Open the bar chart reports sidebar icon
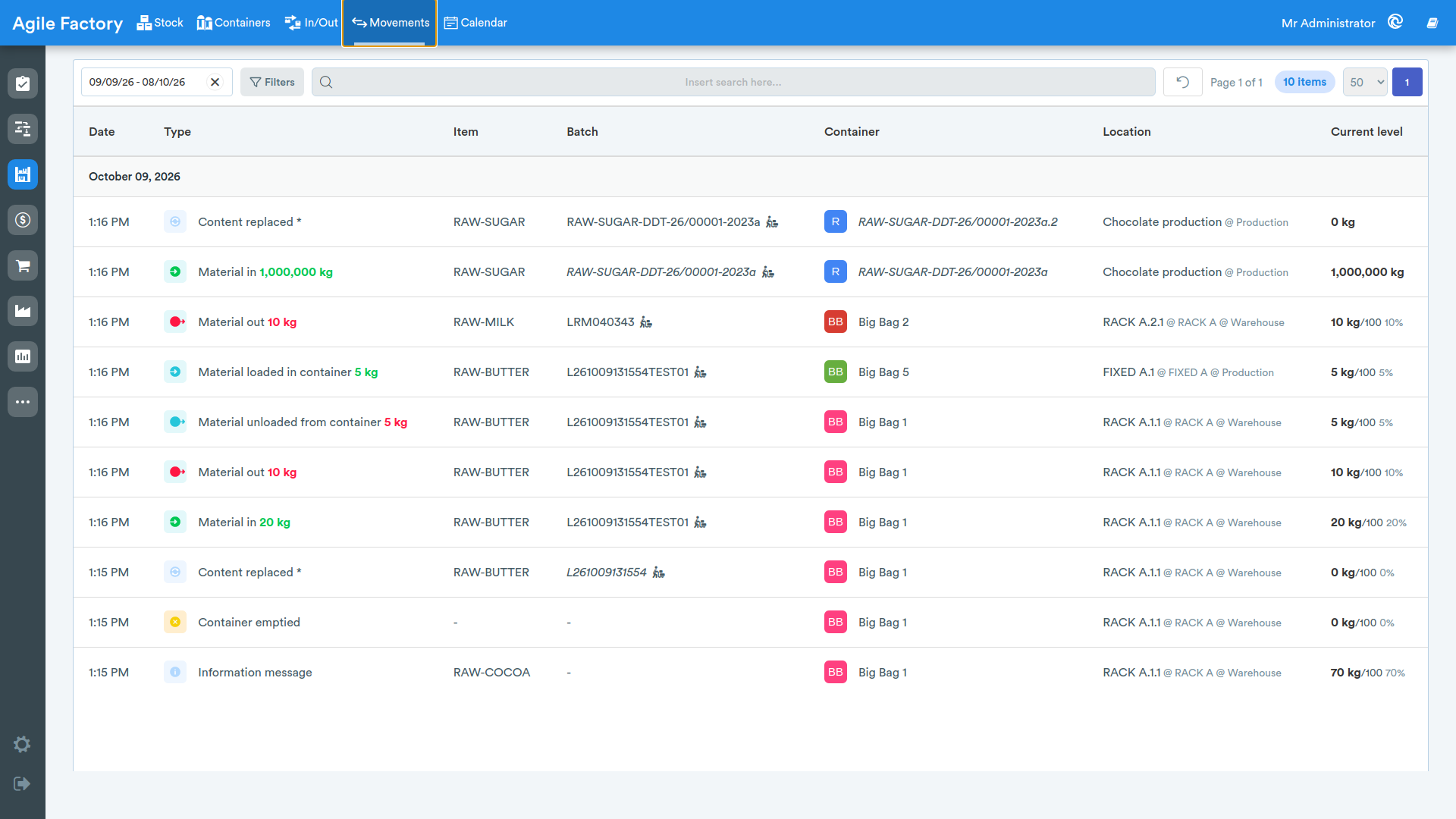1456x819 pixels. [x=23, y=356]
